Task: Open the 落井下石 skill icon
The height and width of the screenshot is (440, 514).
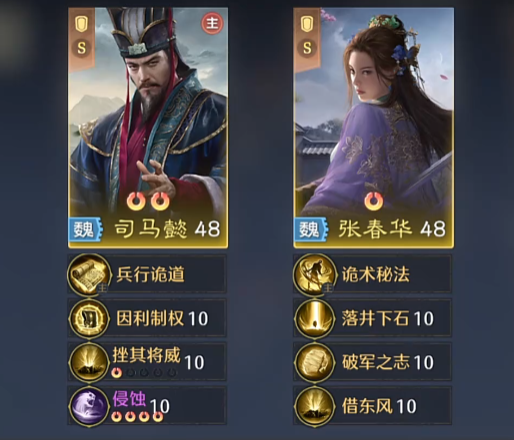Action: (x=314, y=318)
